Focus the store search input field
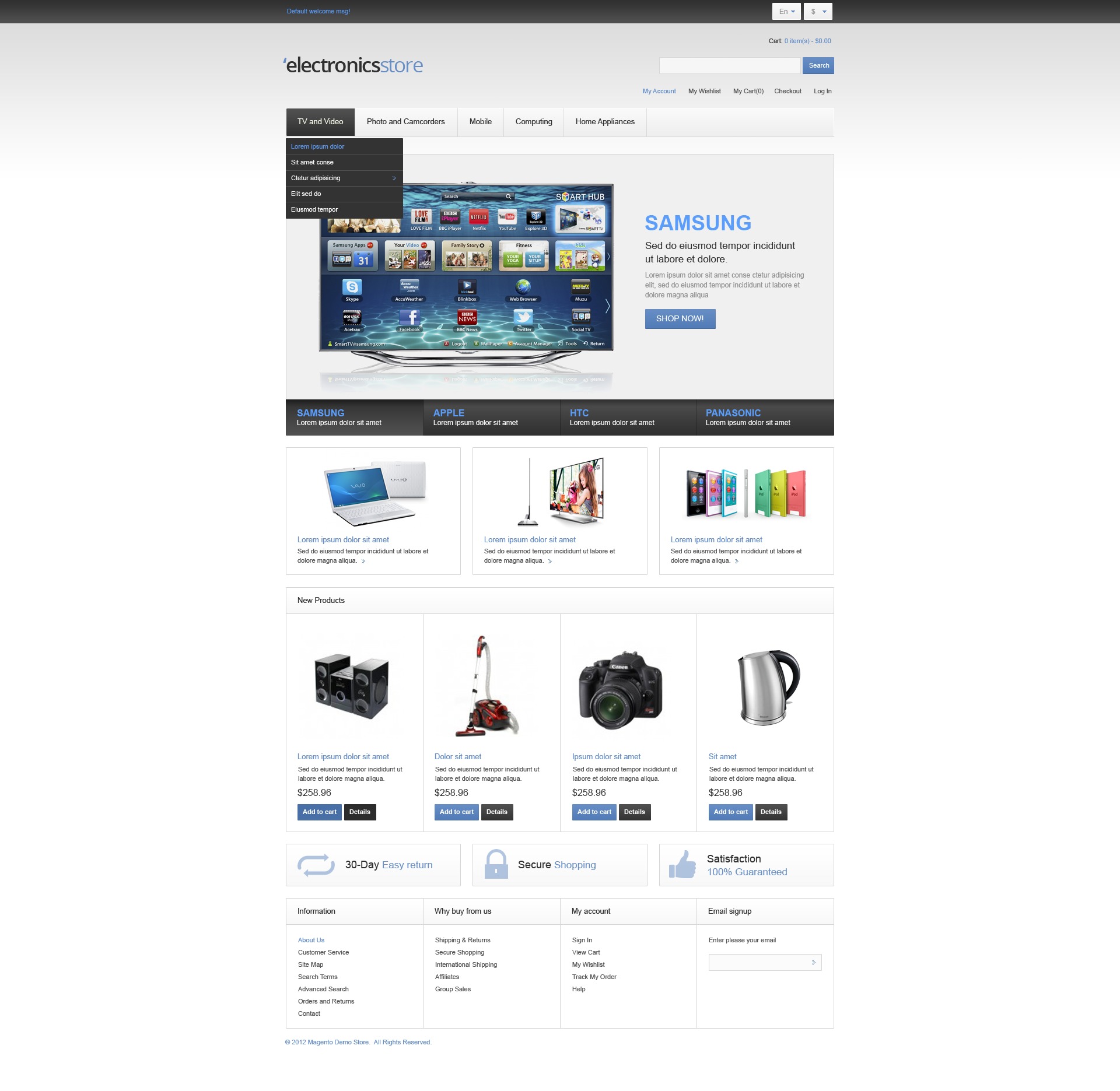This screenshot has width=1120, height=1091. 730,66
